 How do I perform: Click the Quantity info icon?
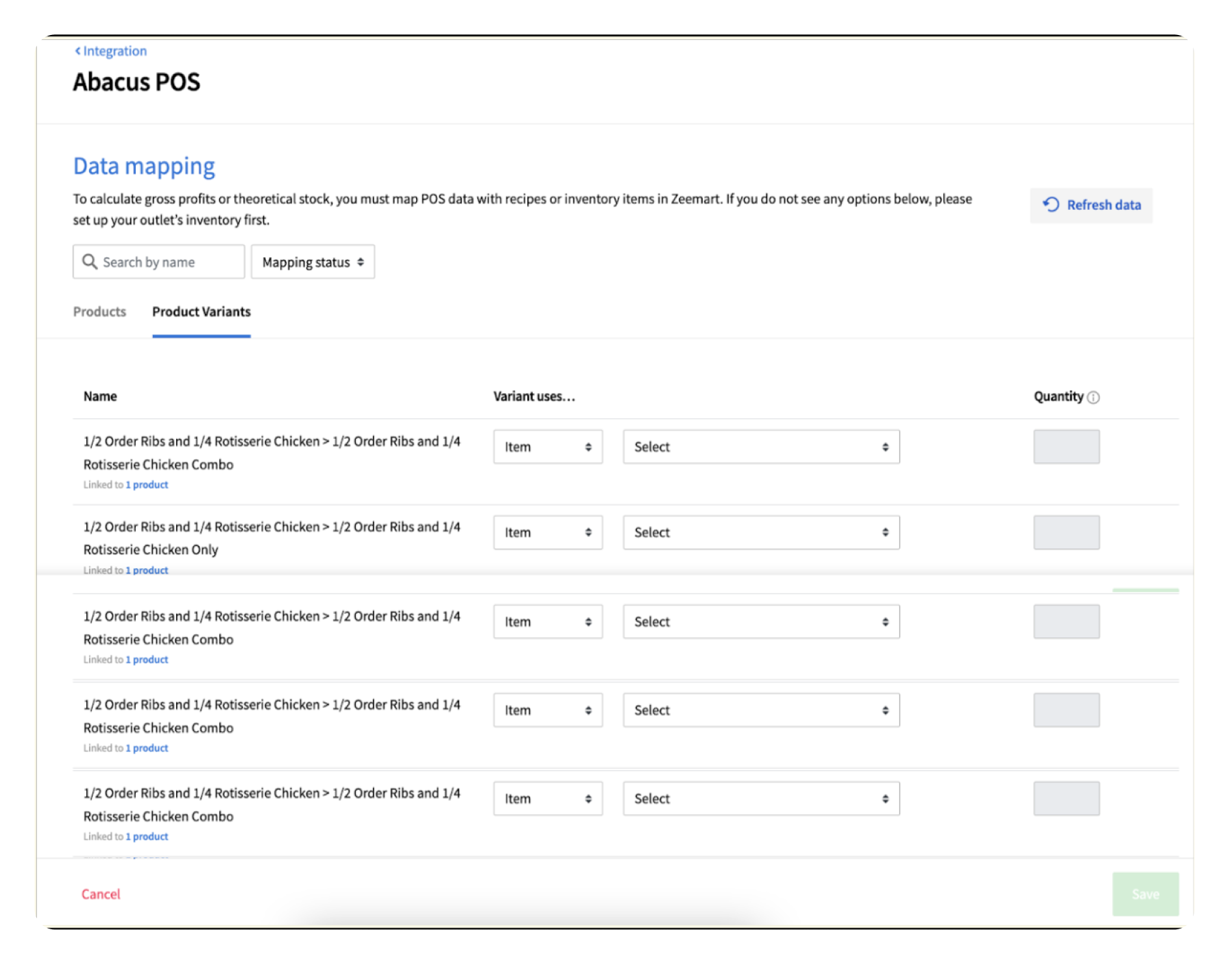[x=1094, y=397]
